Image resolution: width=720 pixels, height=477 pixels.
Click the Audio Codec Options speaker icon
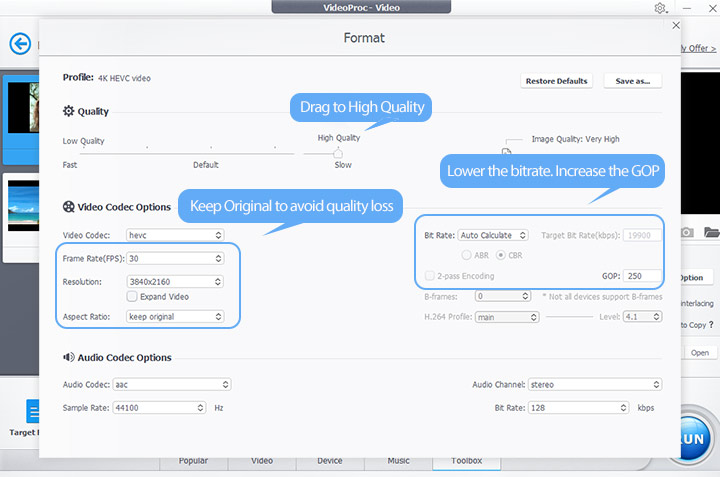click(x=68, y=357)
